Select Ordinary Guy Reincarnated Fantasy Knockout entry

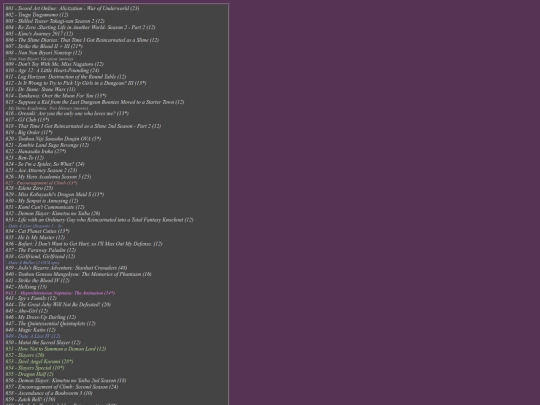click(x=100, y=220)
